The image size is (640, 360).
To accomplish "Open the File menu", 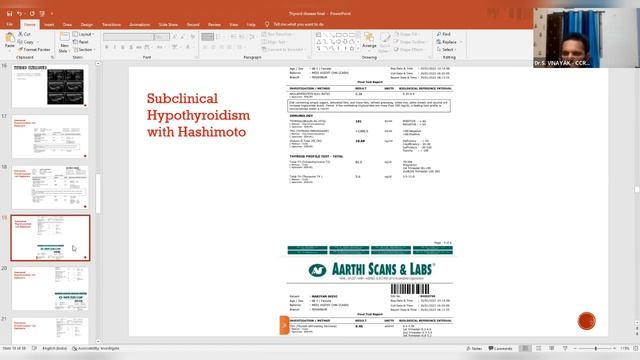I will (9, 24).
